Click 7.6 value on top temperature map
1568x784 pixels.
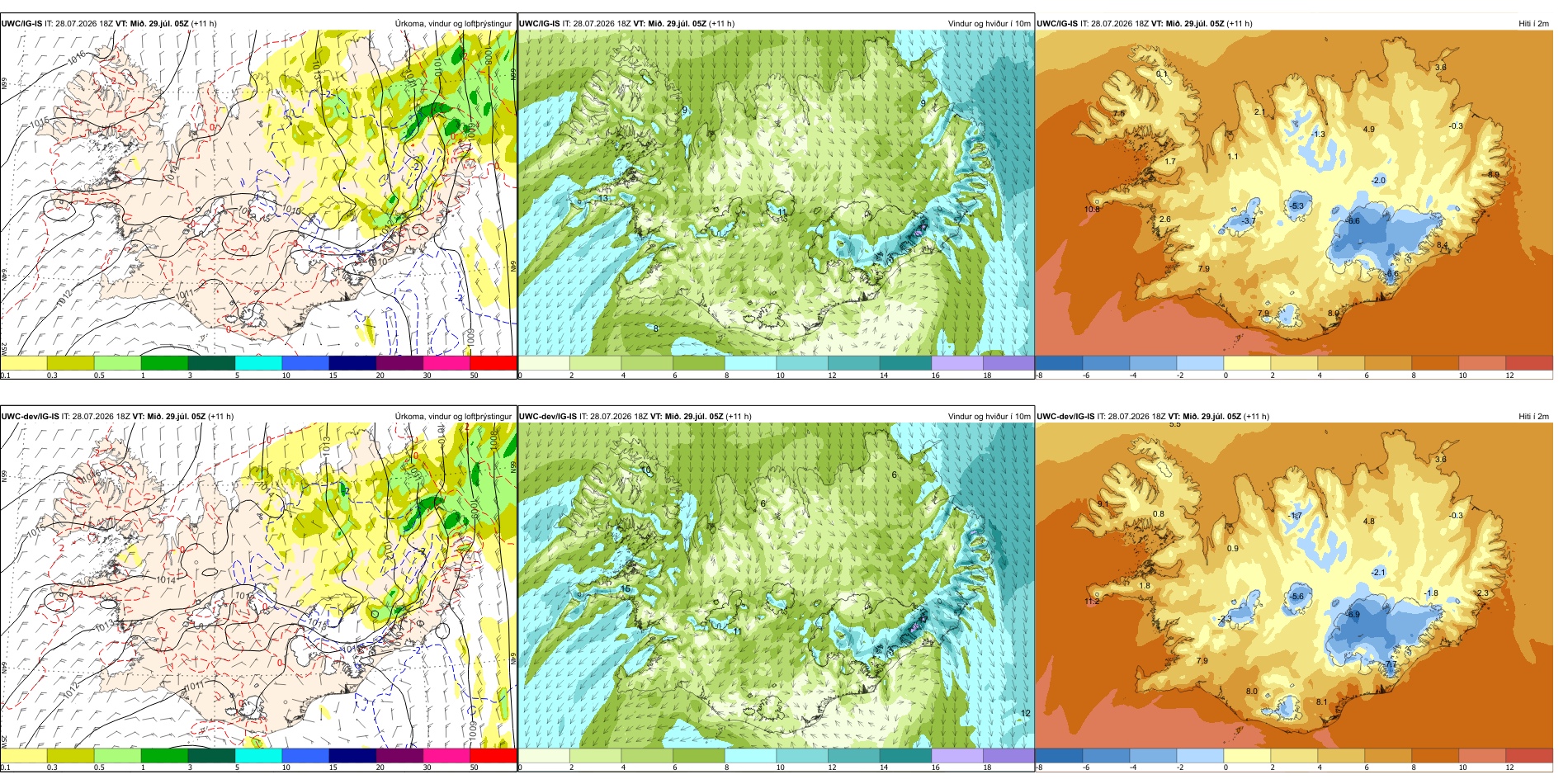1118,114
